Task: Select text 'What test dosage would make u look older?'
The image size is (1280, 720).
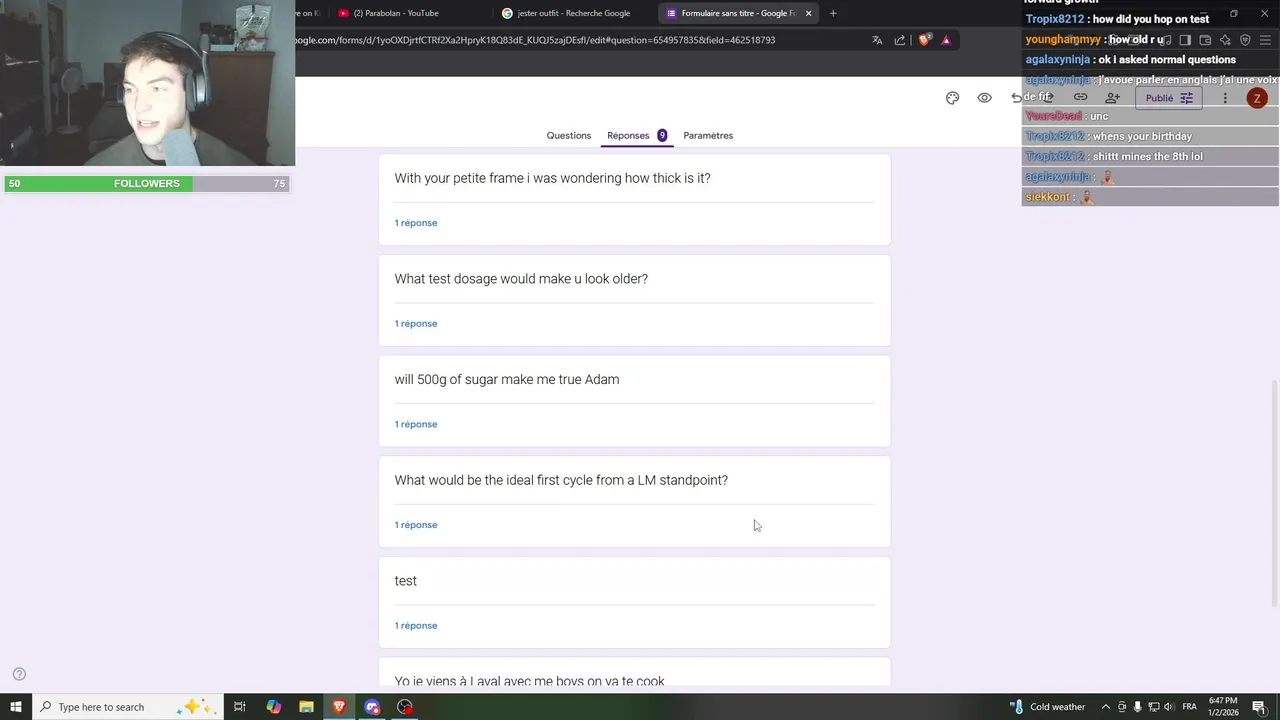Action: click(521, 279)
